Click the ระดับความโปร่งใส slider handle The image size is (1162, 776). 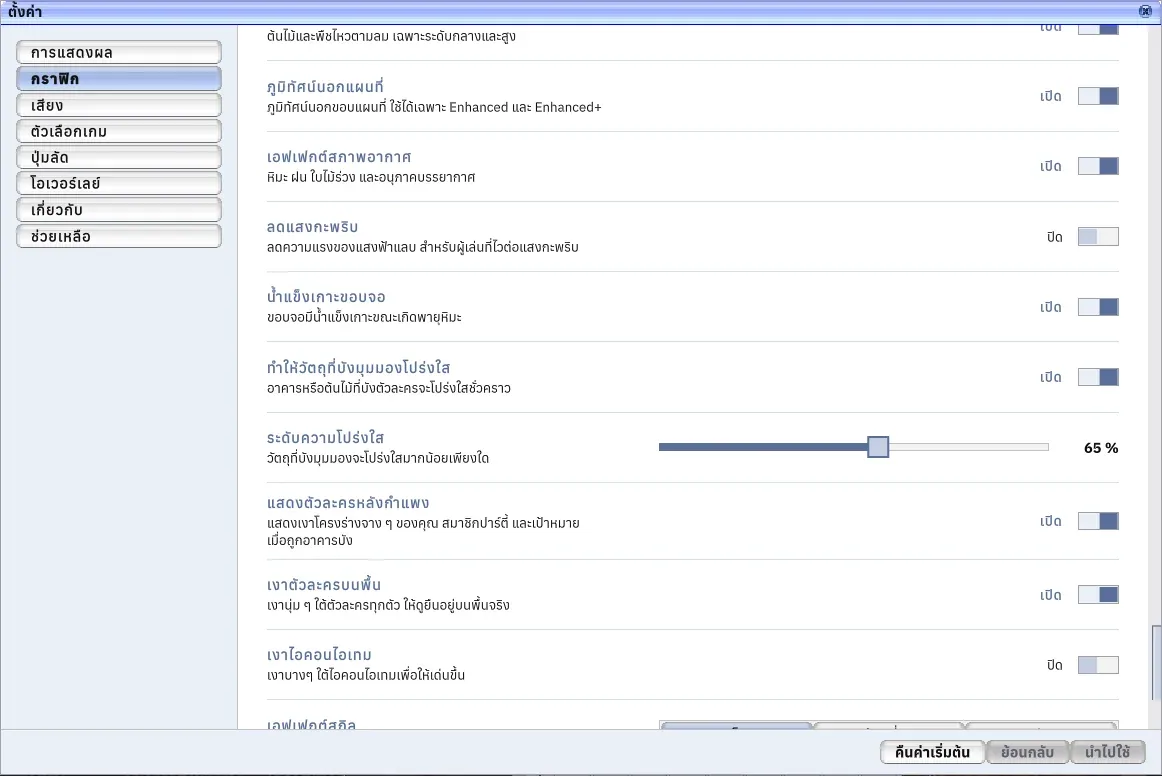pyautogui.click(x=878, y=447)
